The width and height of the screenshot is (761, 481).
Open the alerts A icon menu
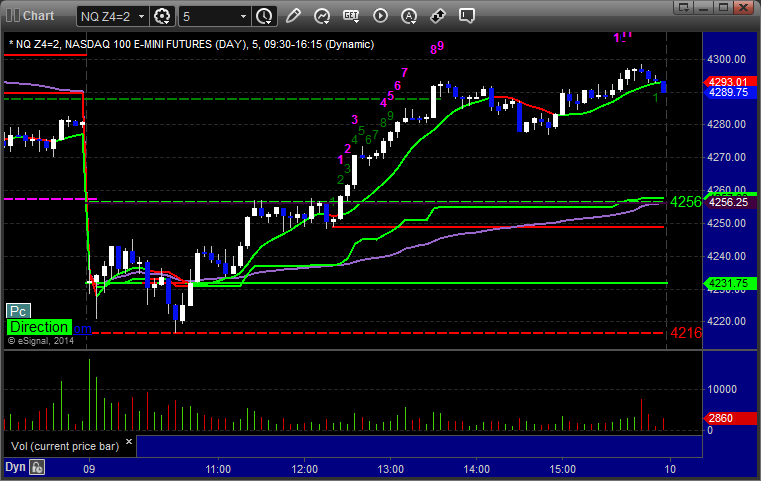pos(409,16)
